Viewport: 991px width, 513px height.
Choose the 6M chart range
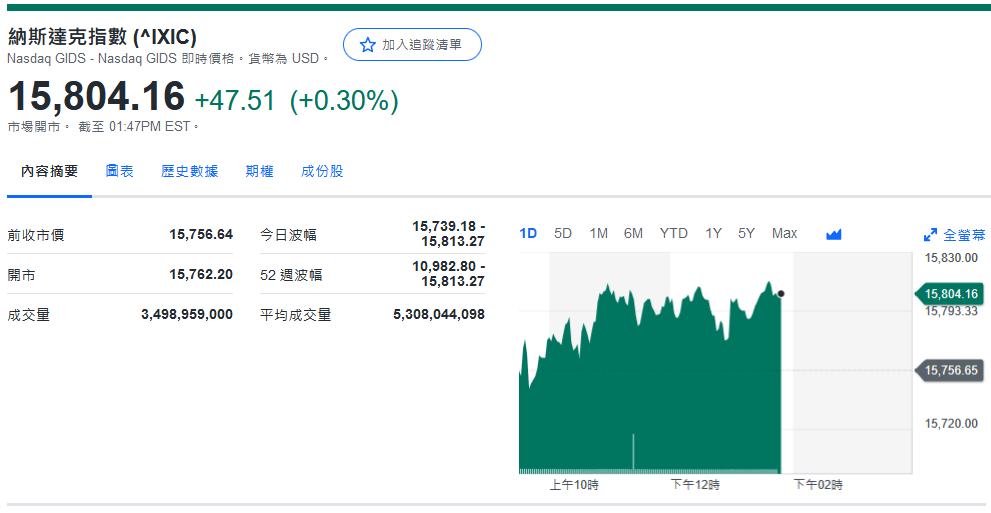click(633, 233)
